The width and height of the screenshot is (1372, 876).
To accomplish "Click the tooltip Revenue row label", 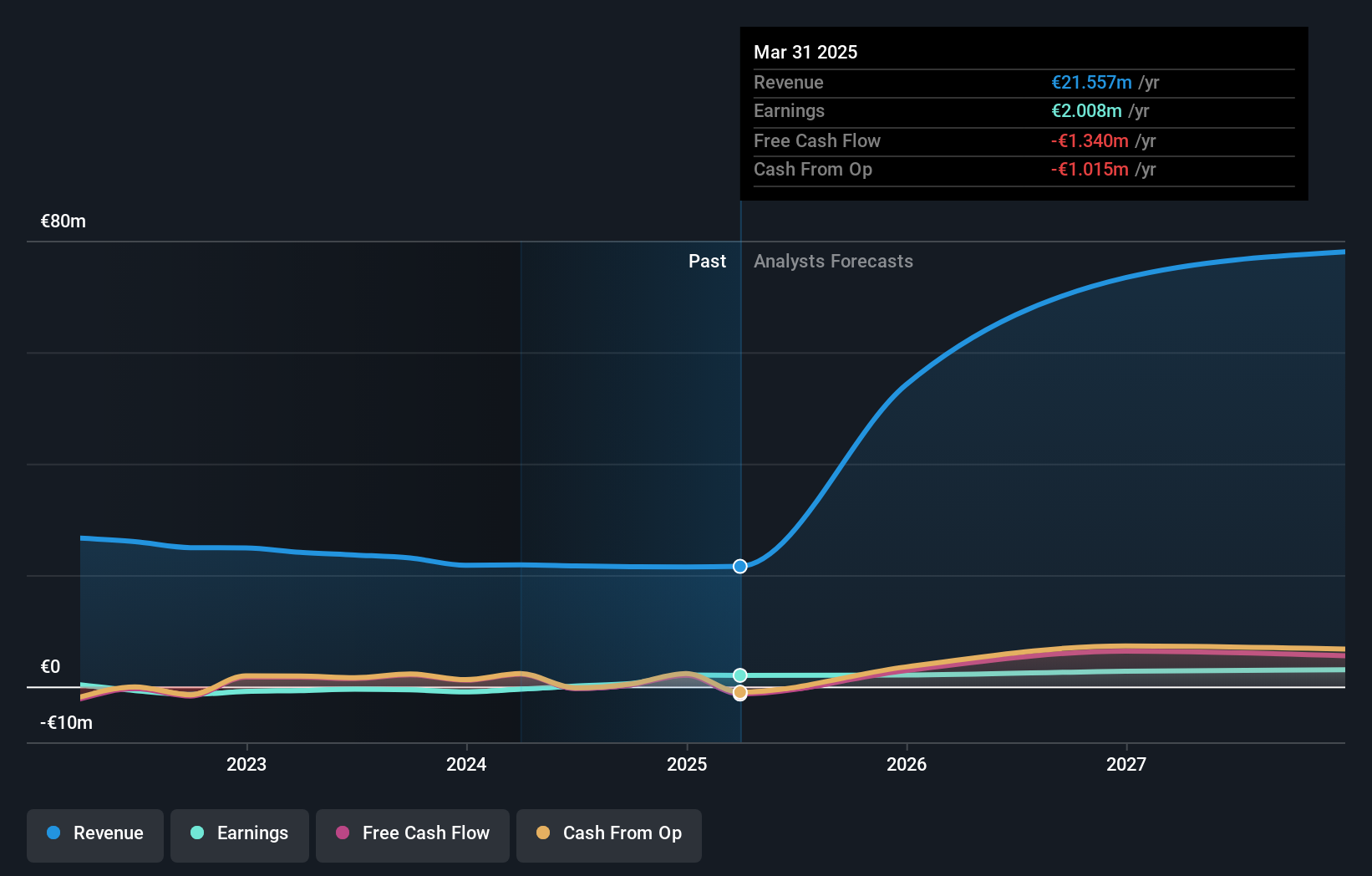I will (x=789, y=82).
